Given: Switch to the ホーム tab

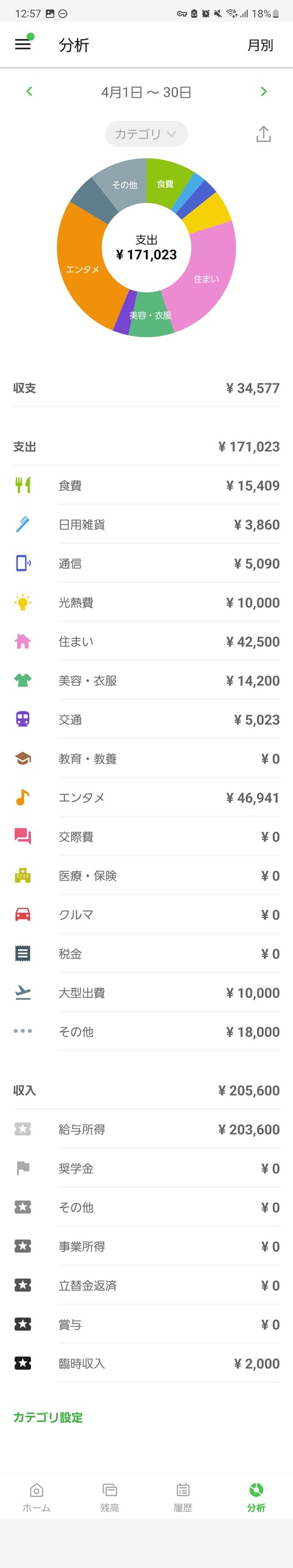Looking at the screenshot, I should click(37, 1497).
